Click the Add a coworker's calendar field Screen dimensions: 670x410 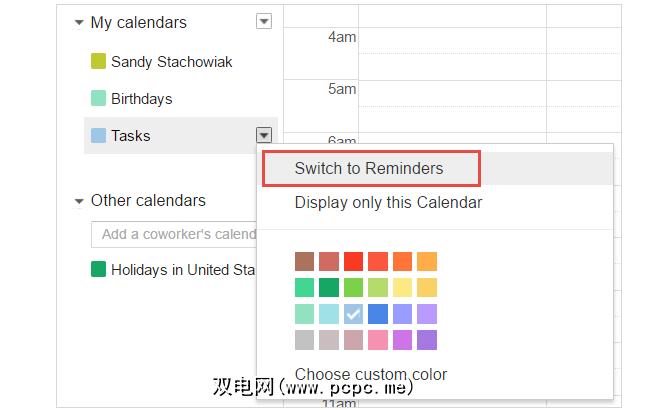(x=176, y=234)
